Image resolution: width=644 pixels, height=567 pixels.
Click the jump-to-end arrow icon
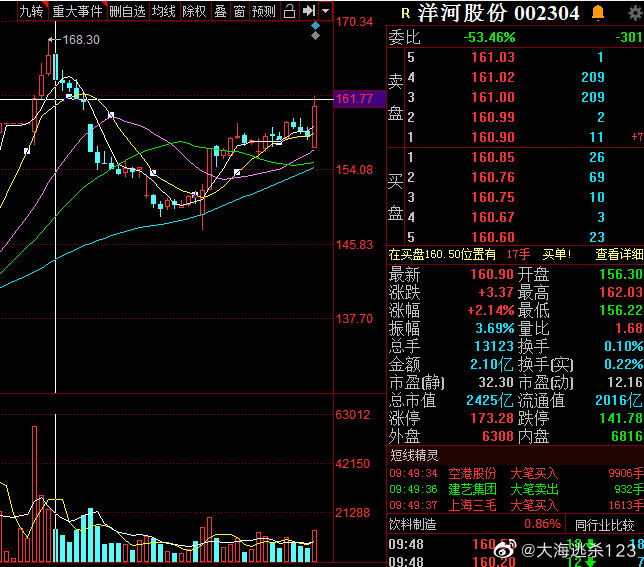[309, 11]
